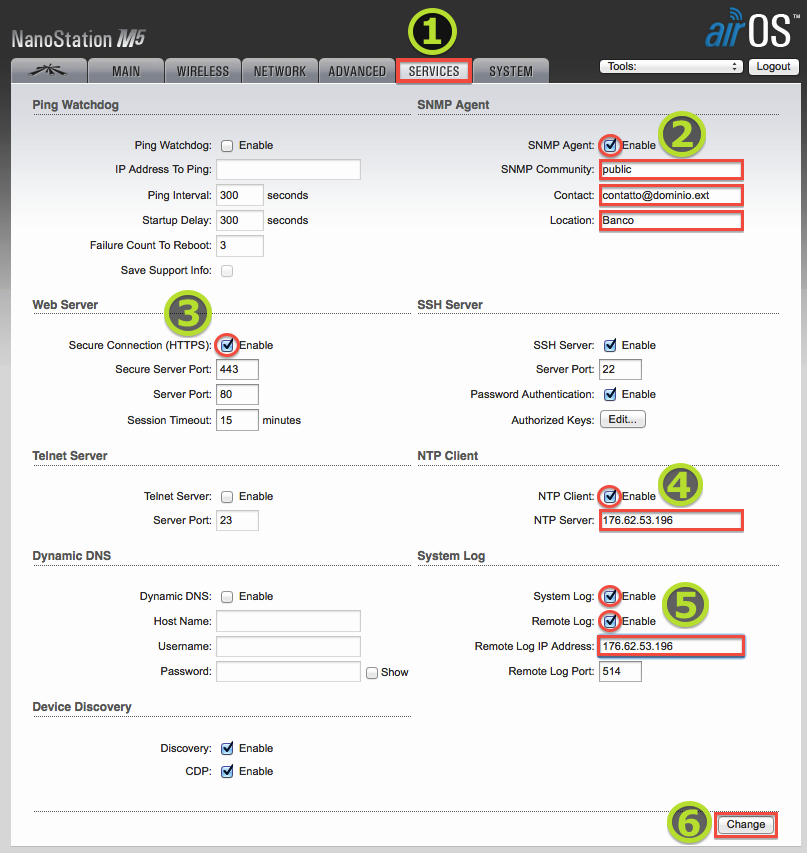Disable the CDP discovery checkbox
The image size is (807, 853).
coord(227,771)
